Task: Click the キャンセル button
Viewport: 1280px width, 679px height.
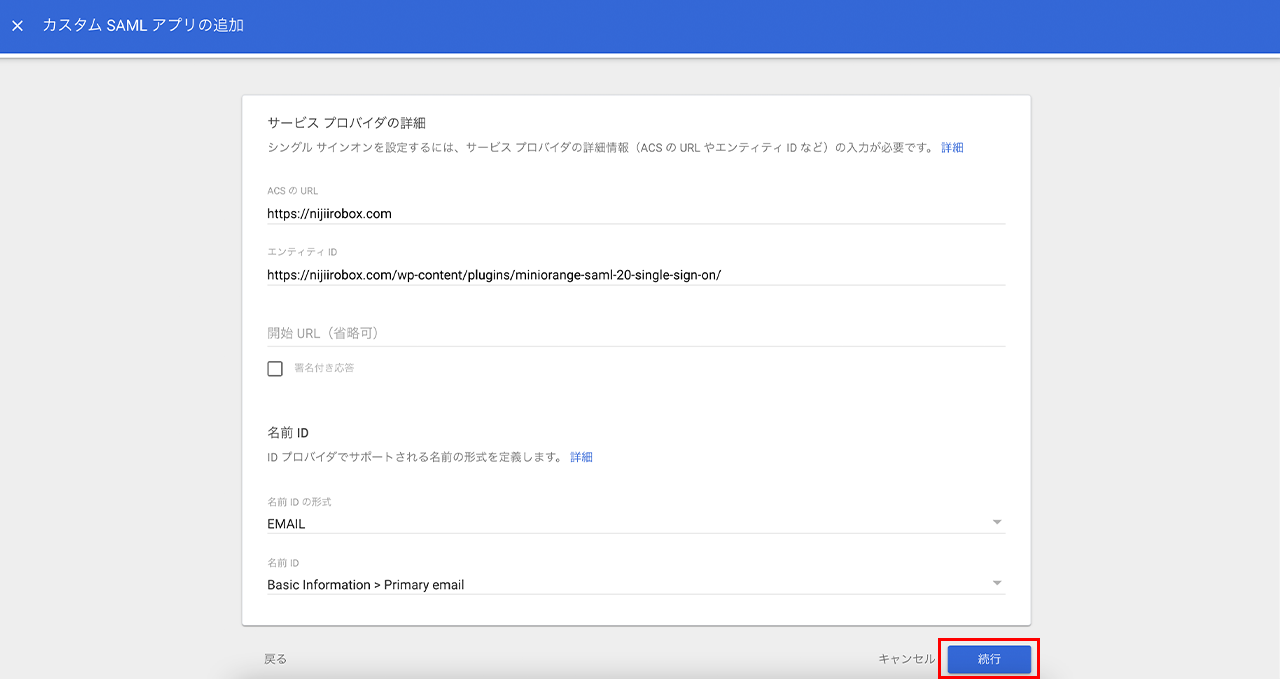Action: 906,659
